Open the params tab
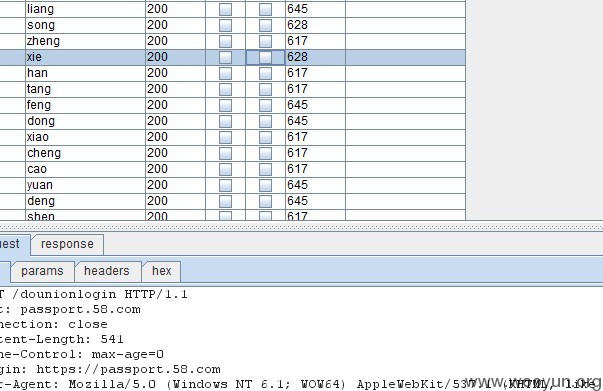Screen dimensions: 603x391 point(42,271)
